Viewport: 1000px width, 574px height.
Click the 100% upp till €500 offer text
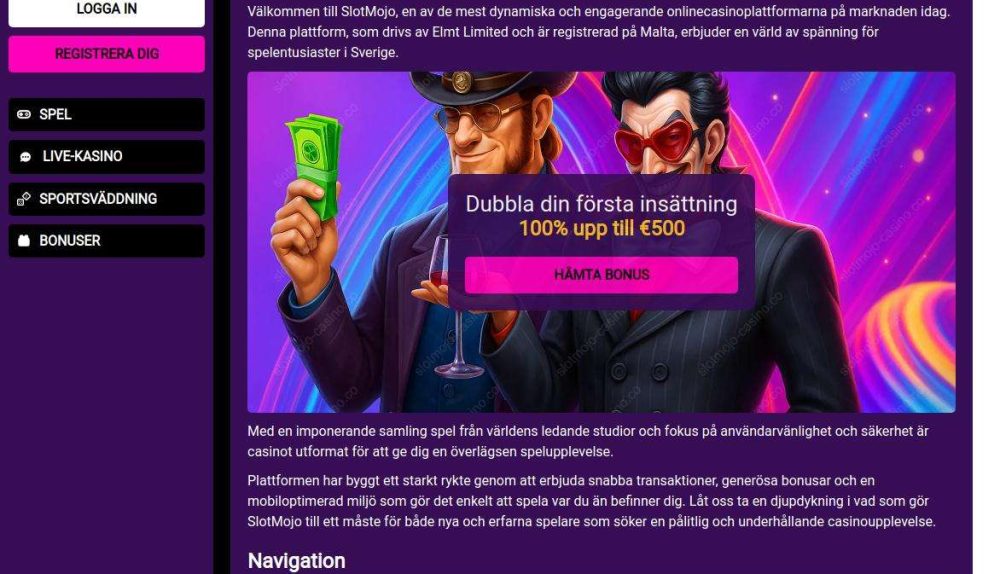(601, 228)
